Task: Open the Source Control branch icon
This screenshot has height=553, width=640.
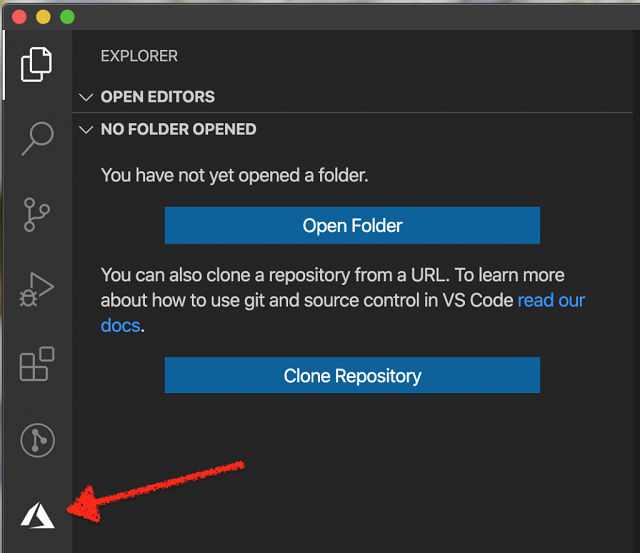Action: point(37,215)
